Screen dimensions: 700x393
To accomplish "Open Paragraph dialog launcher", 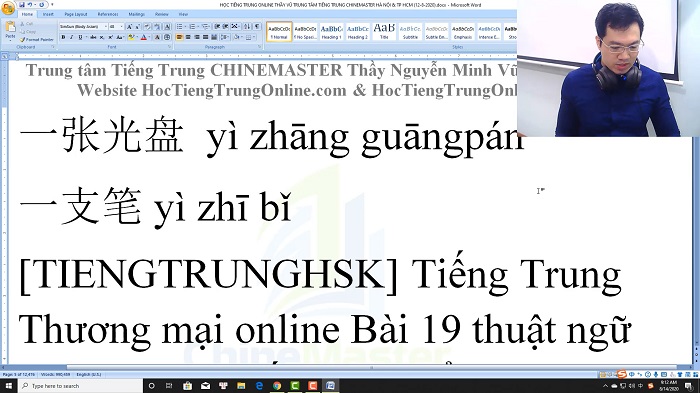I will point(259,46).
